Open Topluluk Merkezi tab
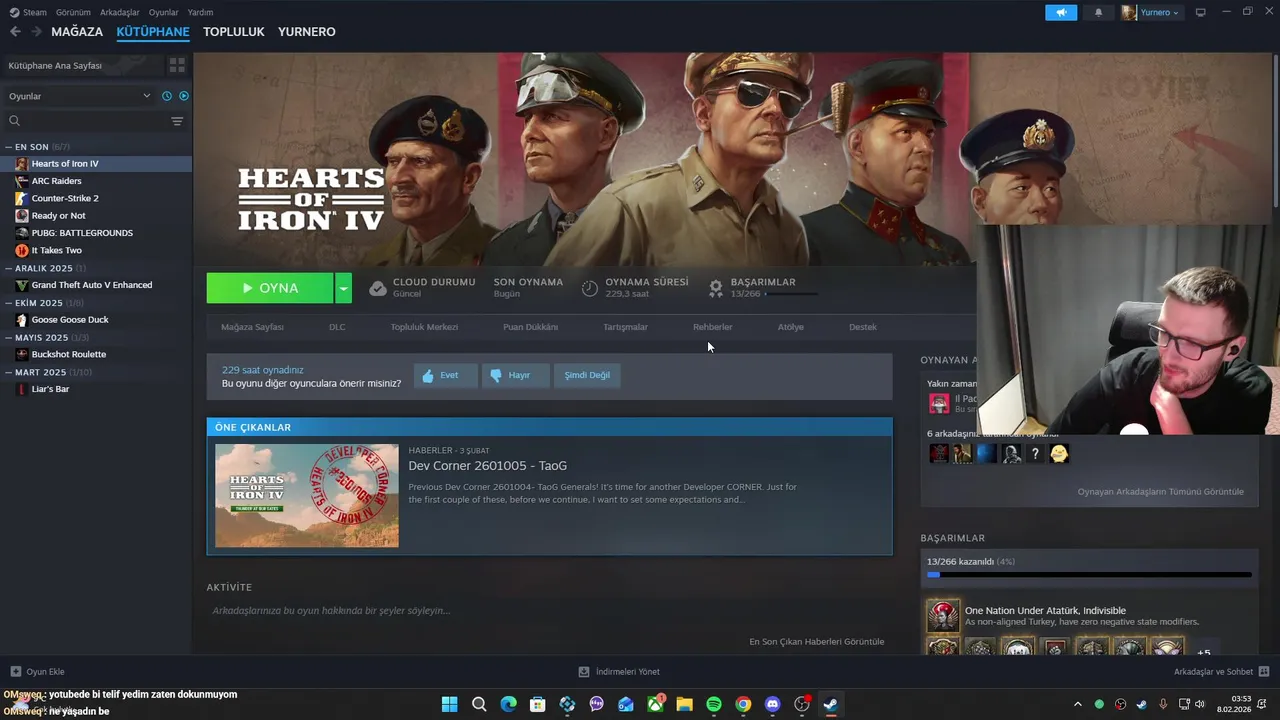 click(x=424, y=327)
